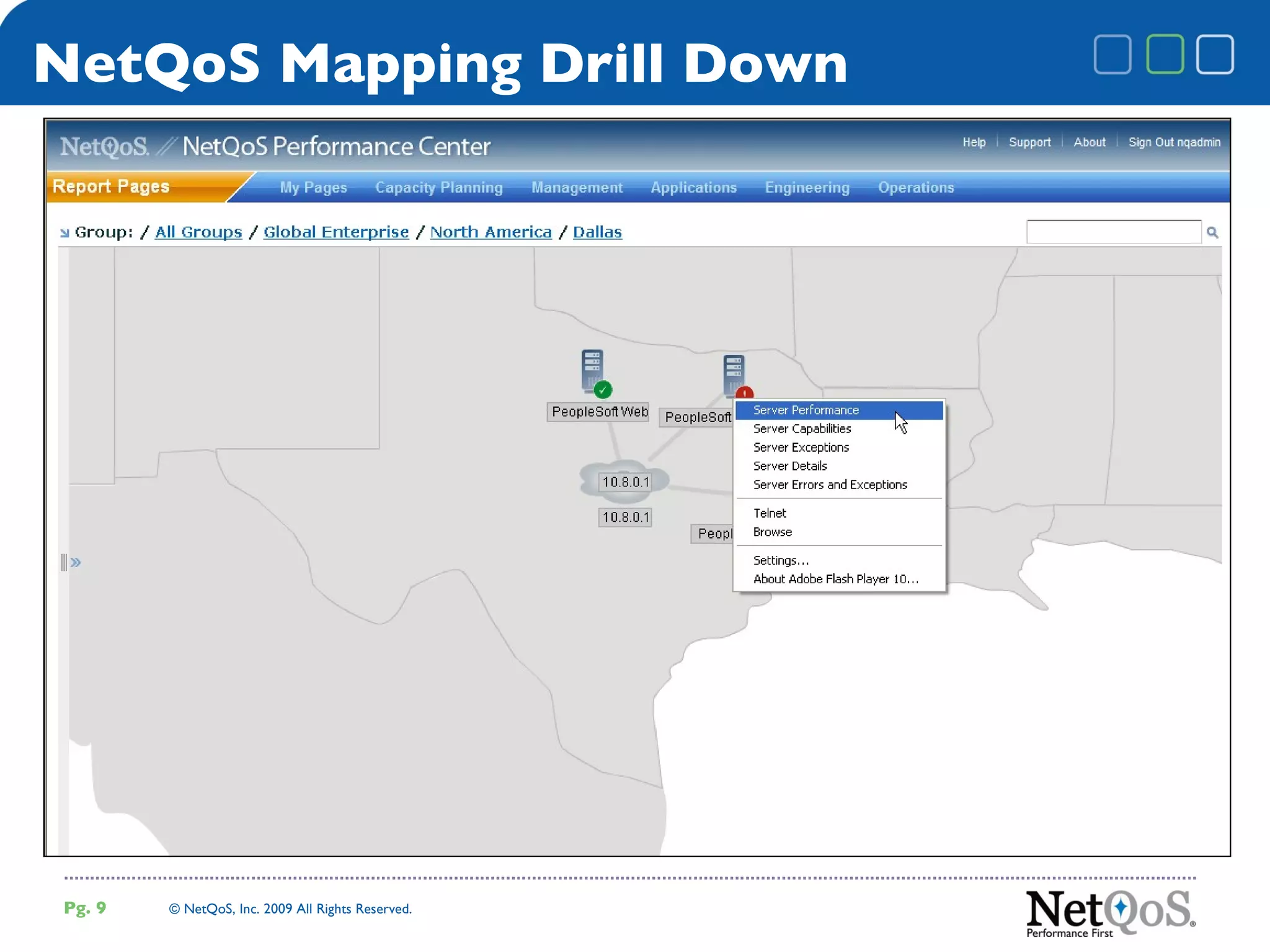Follow the North America breadcrumb link

point(491,232)
